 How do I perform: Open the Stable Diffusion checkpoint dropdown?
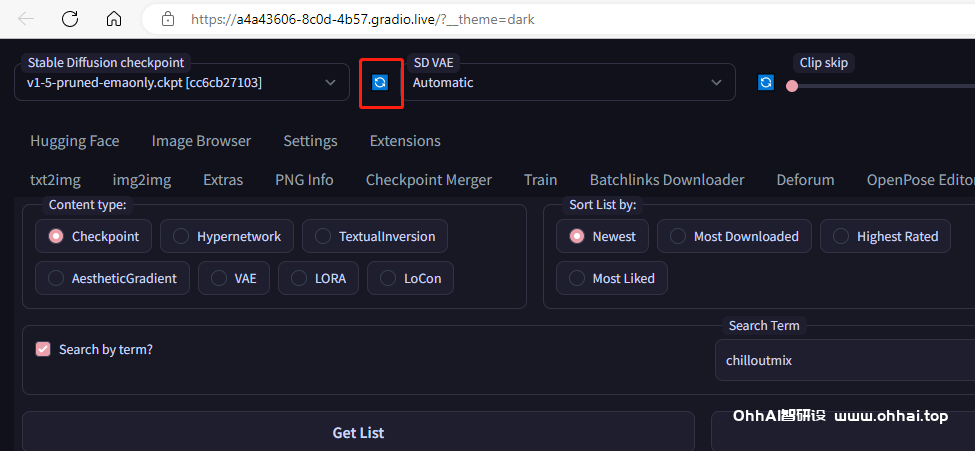182,82
